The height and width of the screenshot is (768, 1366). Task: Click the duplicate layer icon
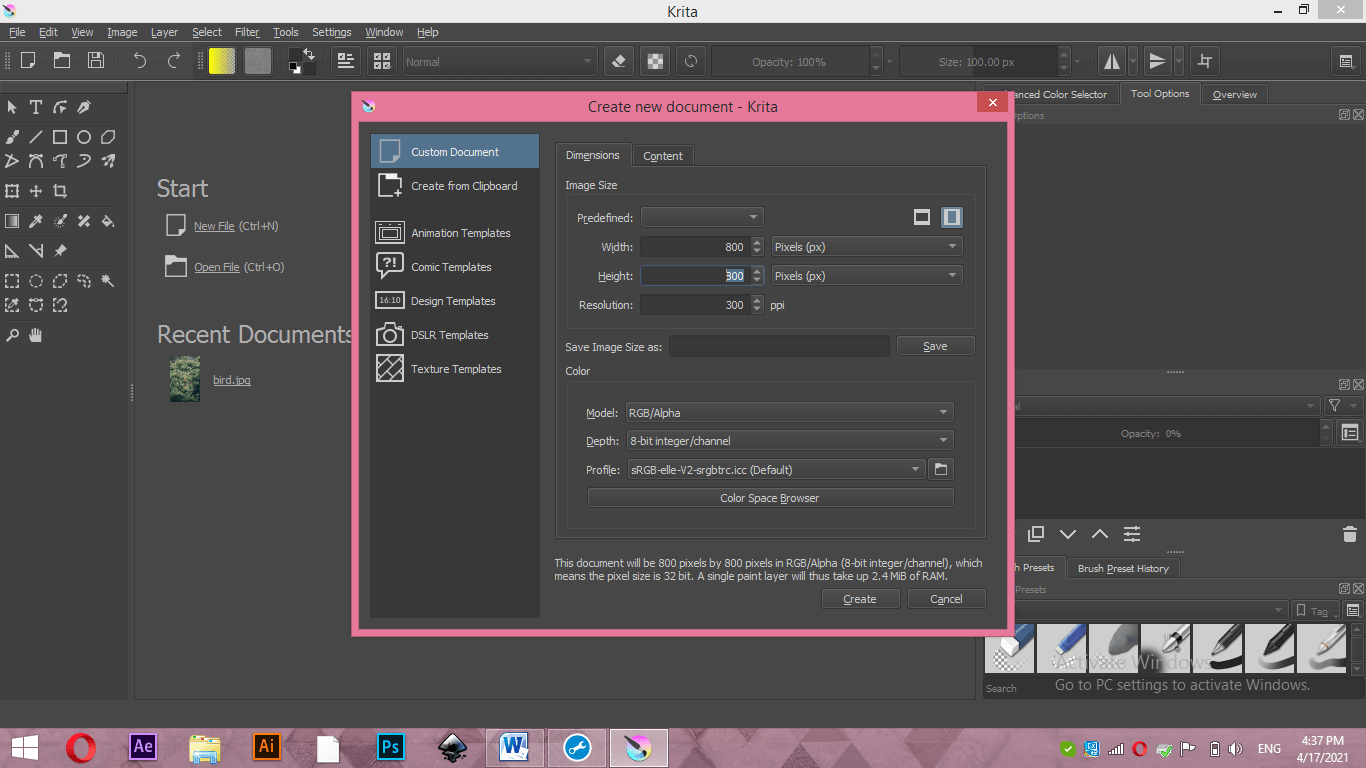pos(1036,534)
